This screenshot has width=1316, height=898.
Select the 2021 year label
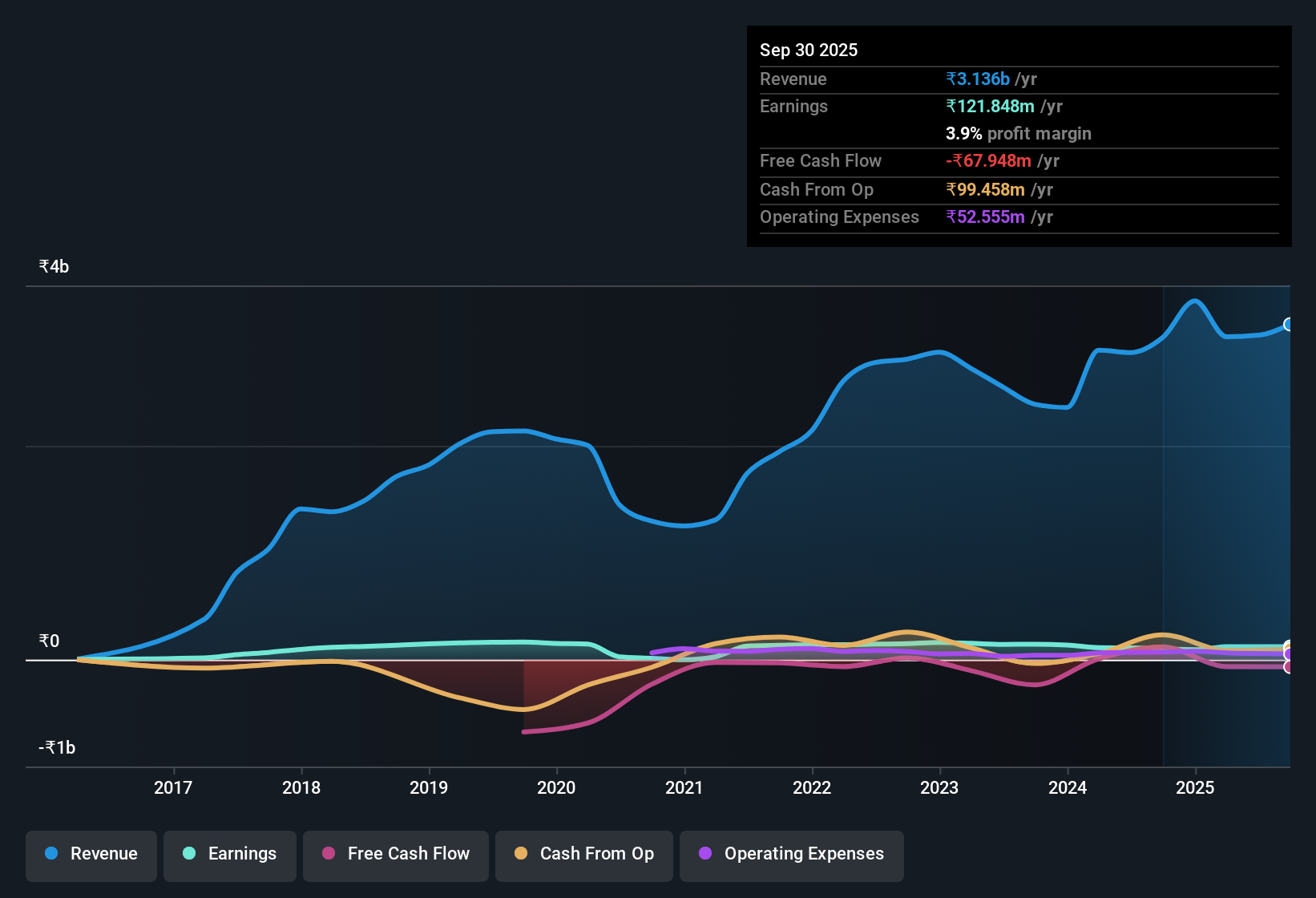pos(685,788)
